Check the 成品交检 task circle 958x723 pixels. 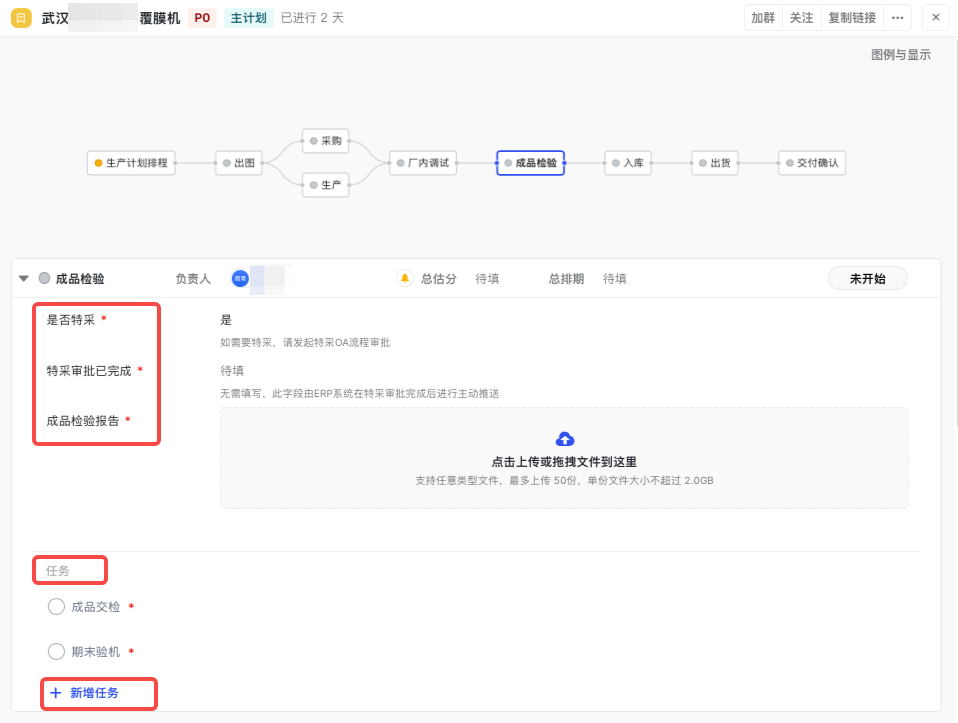(57, 606)
